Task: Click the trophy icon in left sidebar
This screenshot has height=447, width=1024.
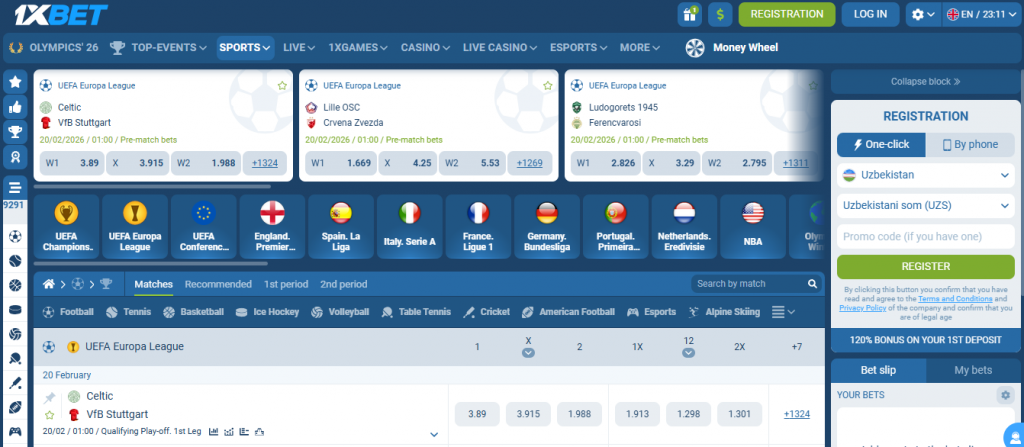Action: pyautogui.click(x=15, y=131)
